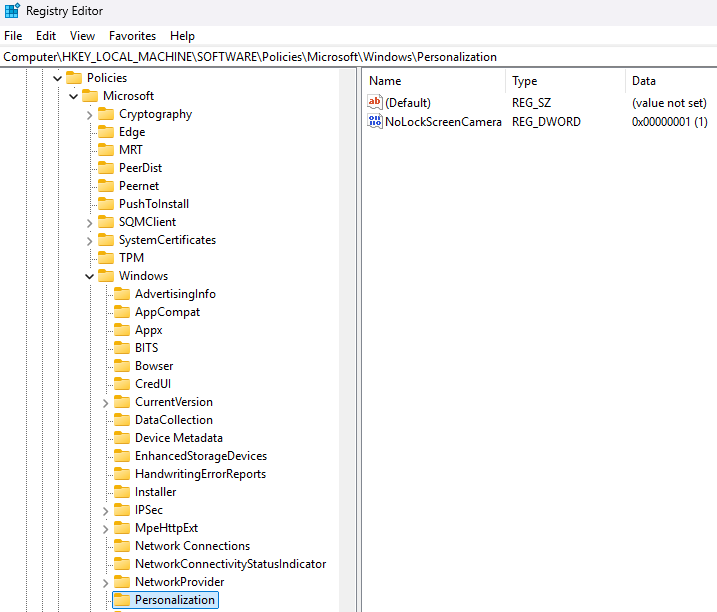Select the NetworkConnectivityStatusIndicator key
Viewport: 717px width, 612px height.
[x=230, y=564]
